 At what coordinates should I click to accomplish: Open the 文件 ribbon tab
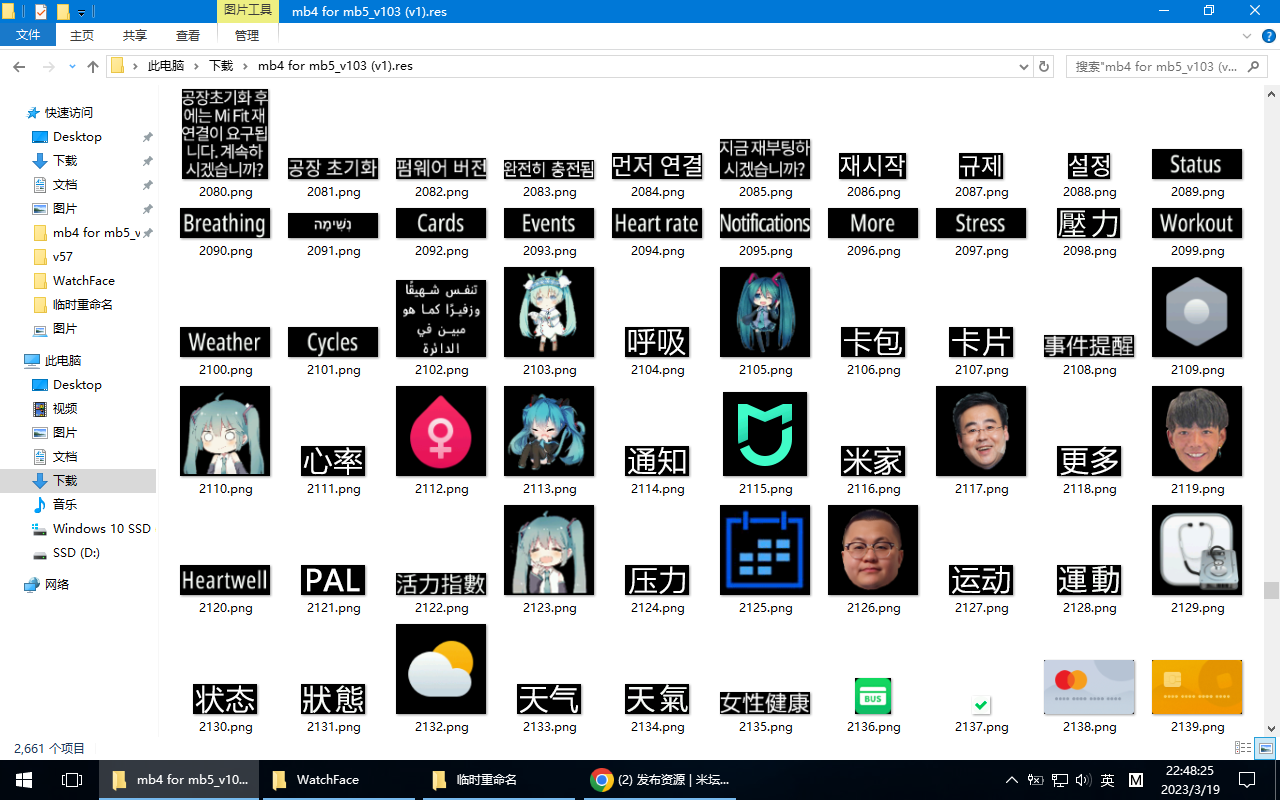click(x=29, y=35)
